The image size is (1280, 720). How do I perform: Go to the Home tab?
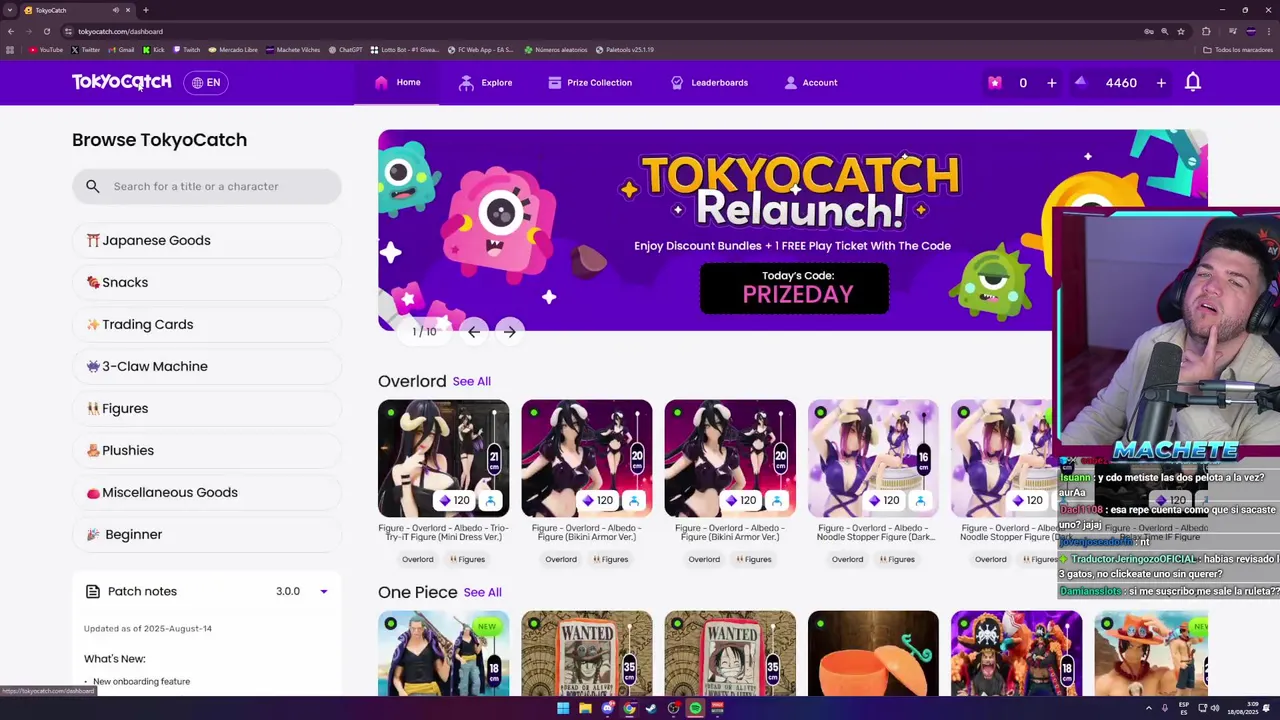(x=397, y=82)
